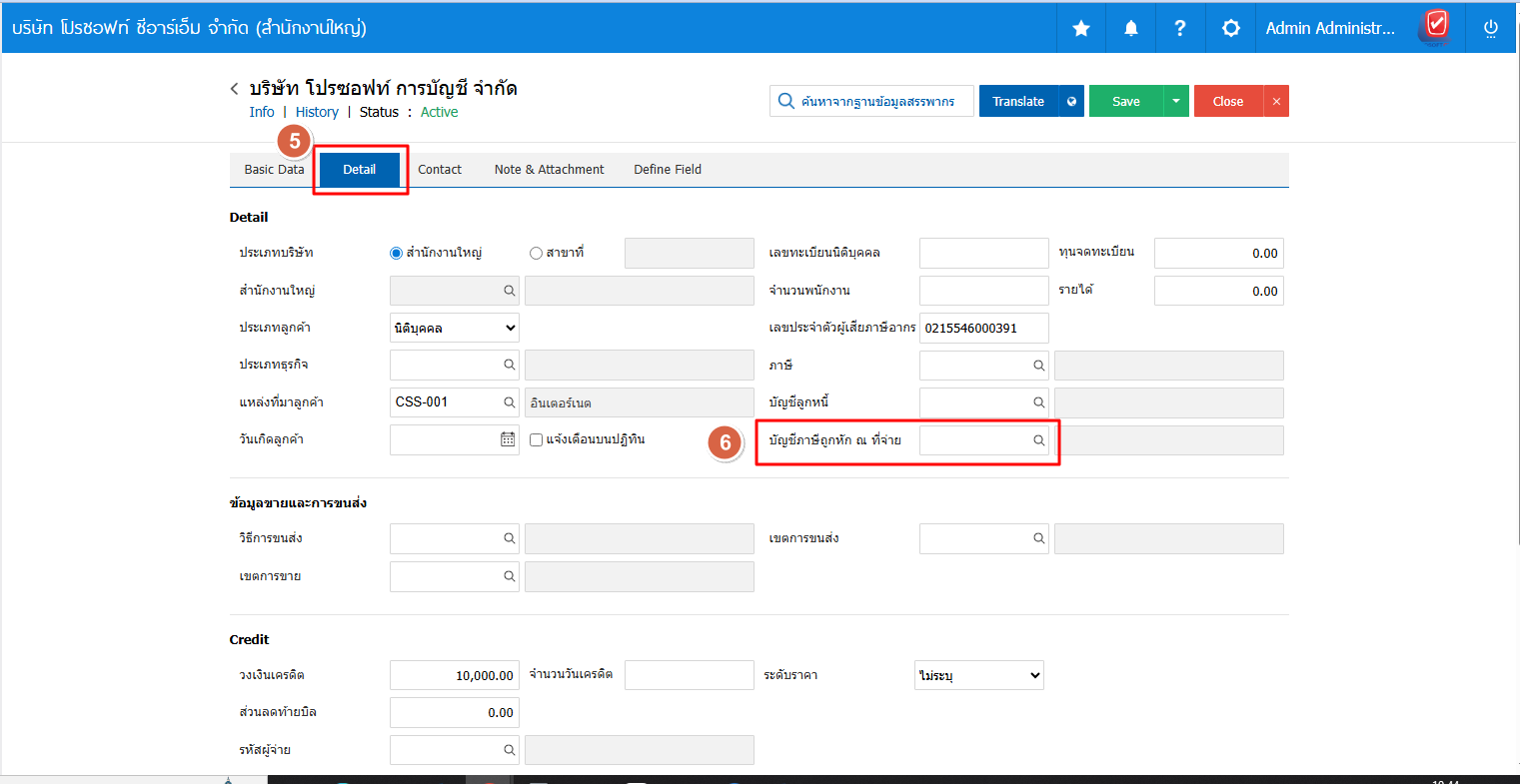Enable the แจ้งเตือนบนปฏิทิน checkbox
1520x784 pixels.
point(537,440)
